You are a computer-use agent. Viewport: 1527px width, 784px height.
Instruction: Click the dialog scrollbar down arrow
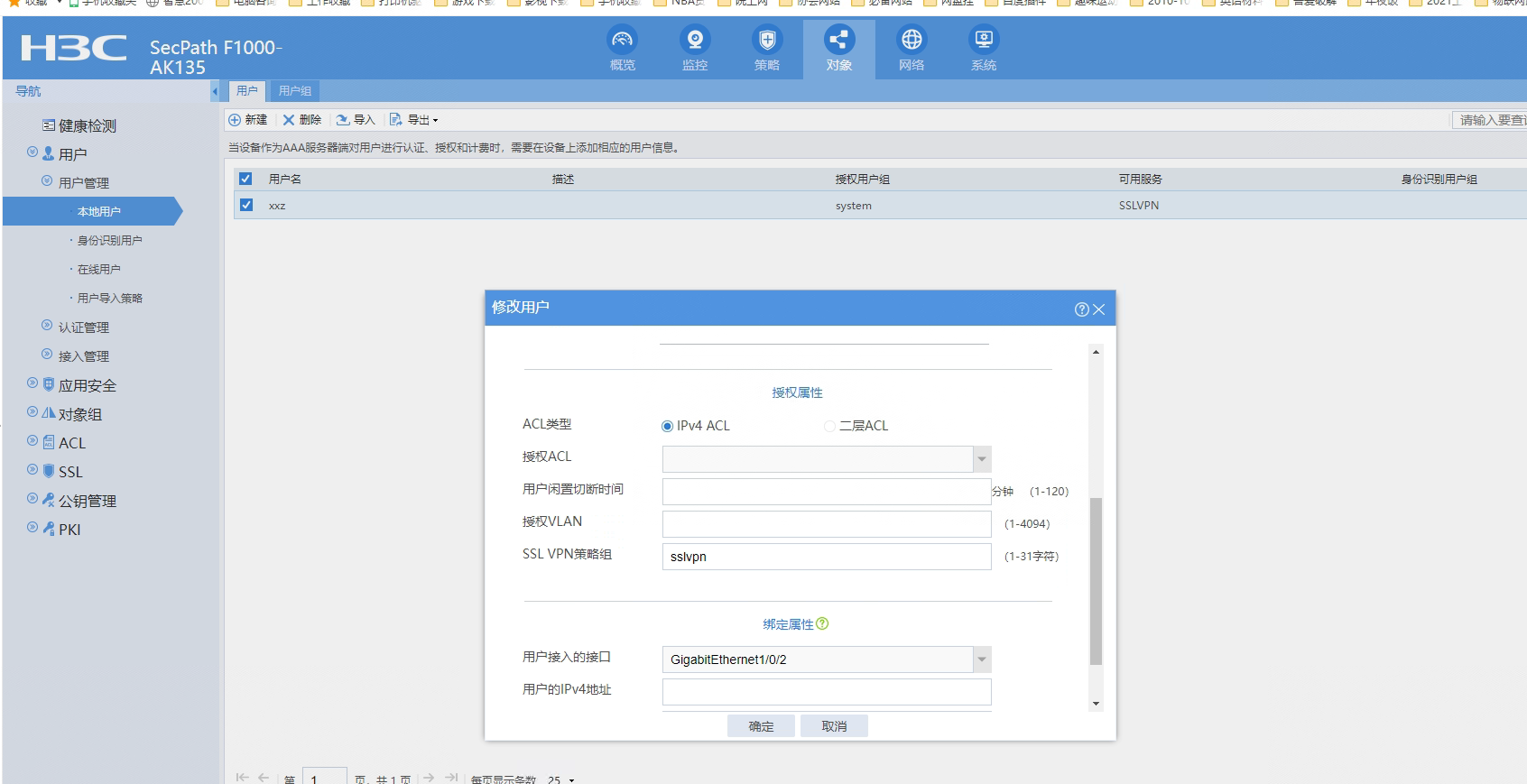(x=1096, y=704)
